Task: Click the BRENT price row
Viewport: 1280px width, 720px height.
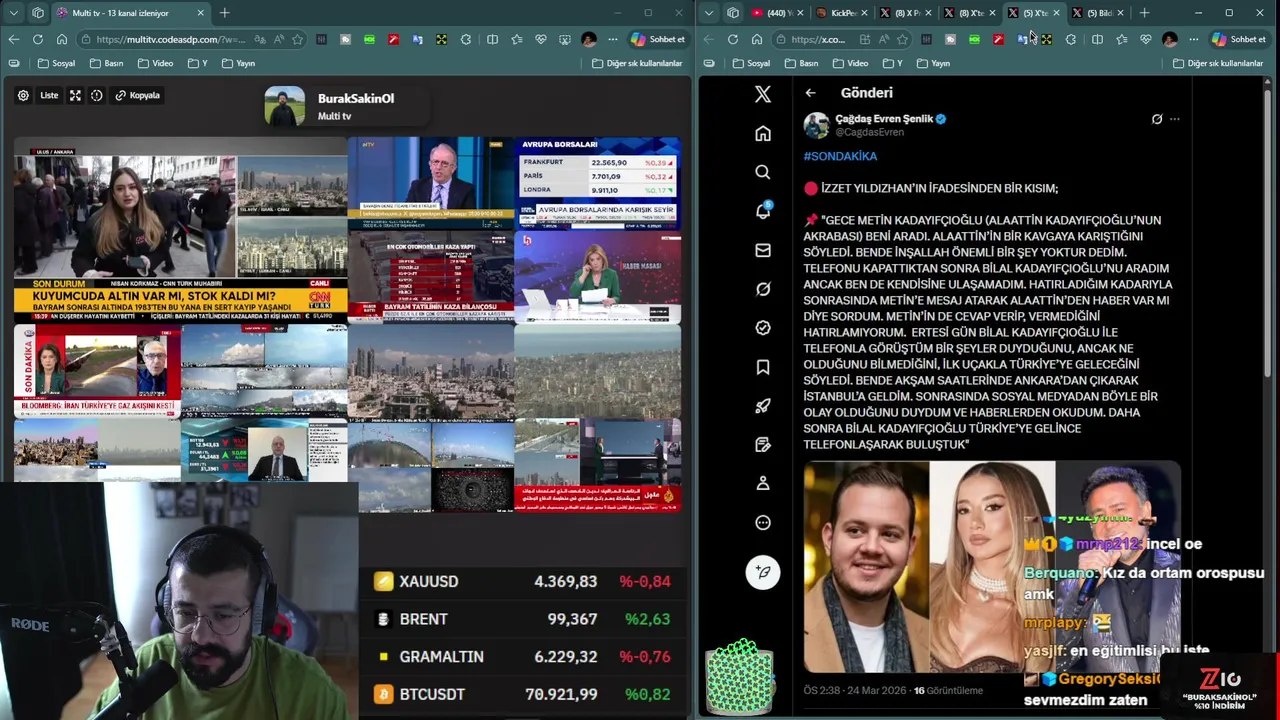Action: pos(522,619)
